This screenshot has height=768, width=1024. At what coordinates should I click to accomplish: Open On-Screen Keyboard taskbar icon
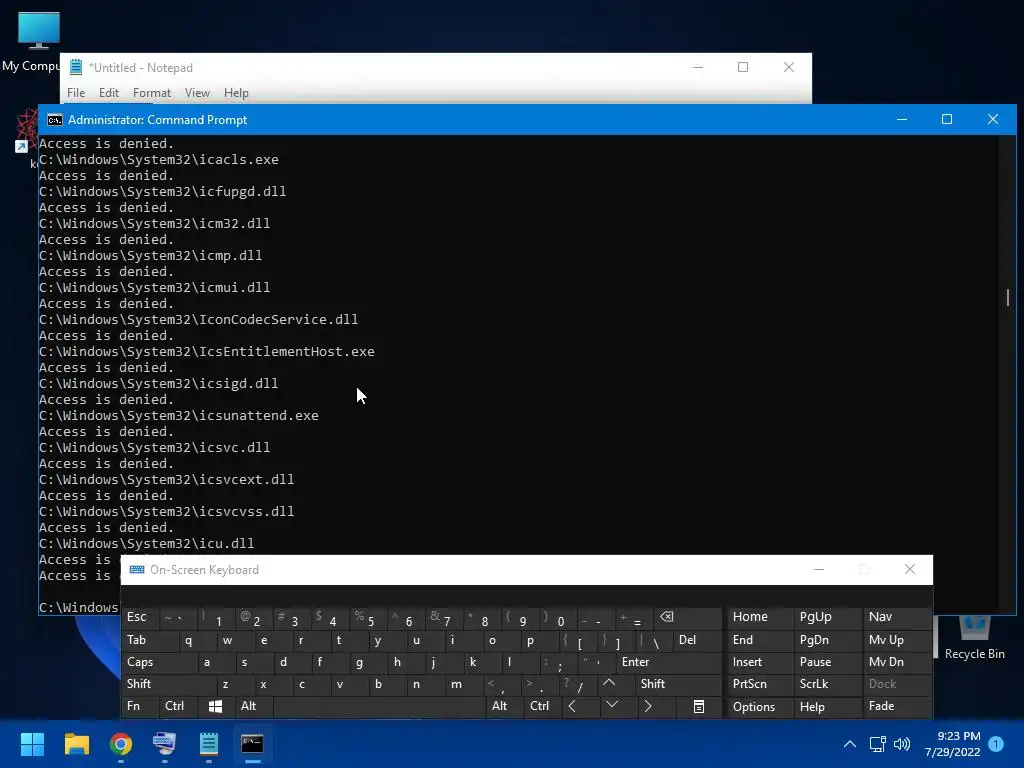point(165,743)
